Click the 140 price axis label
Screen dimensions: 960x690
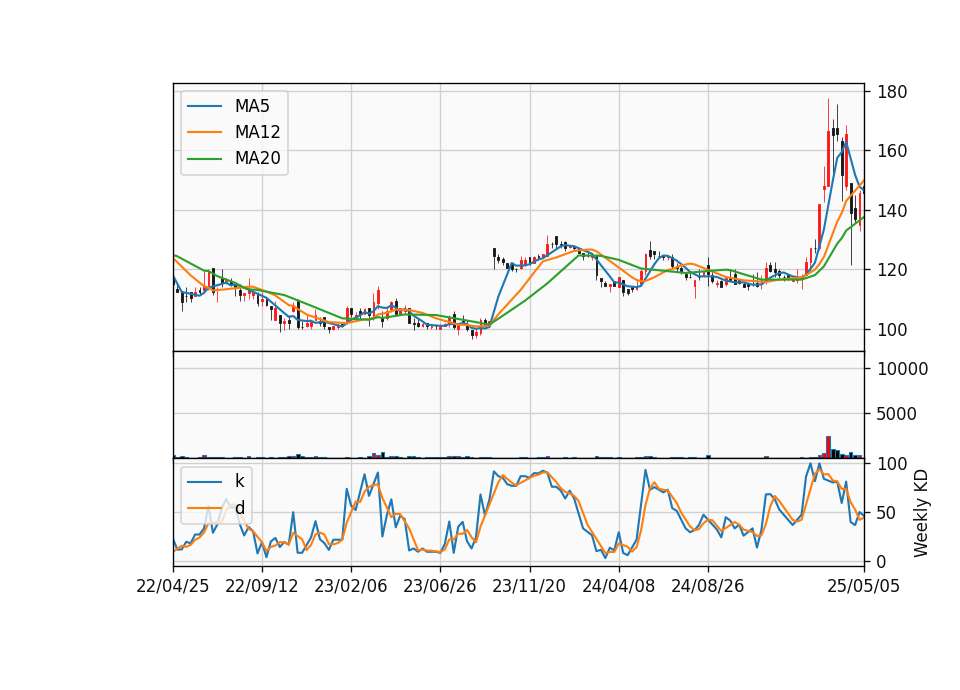(x=892, y=211)
